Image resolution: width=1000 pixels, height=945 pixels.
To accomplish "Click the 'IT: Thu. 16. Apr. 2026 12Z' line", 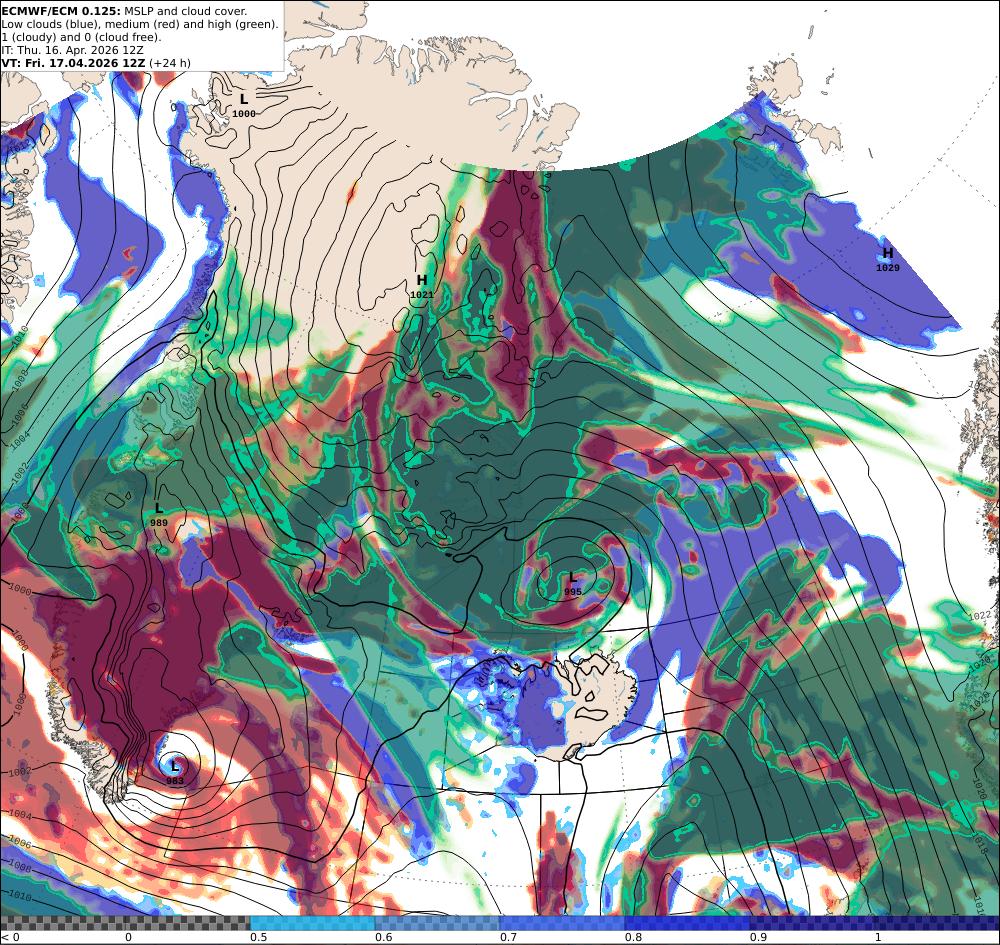I will (72, 50).
